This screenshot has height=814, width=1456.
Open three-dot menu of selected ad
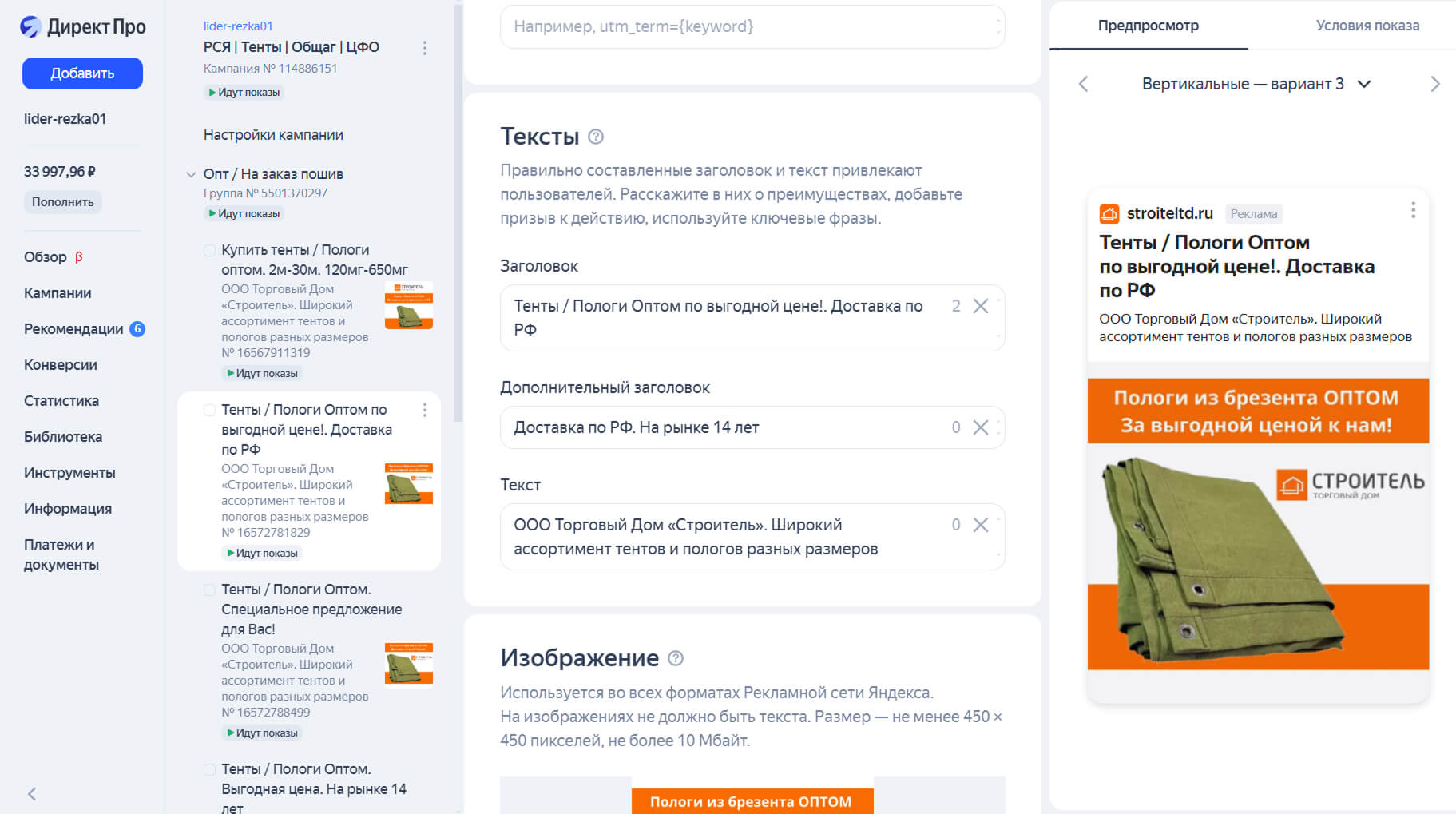[x=425, y=410]
